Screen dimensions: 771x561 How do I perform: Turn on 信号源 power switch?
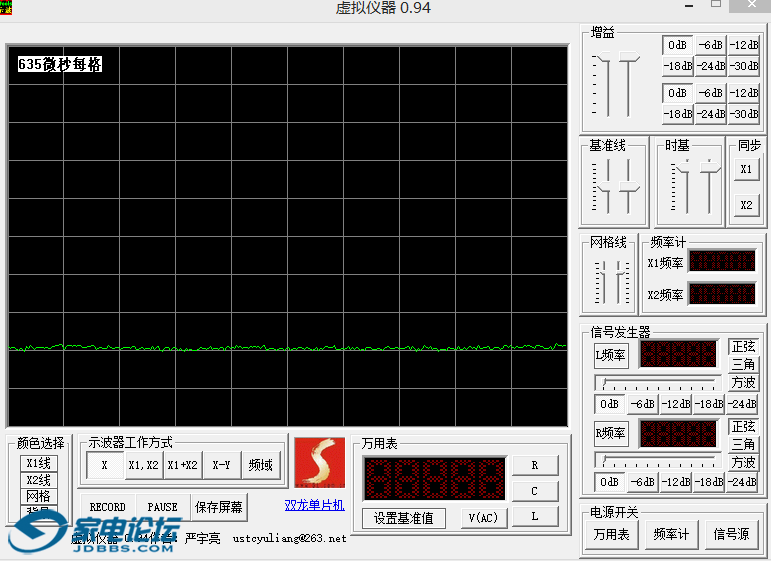tap(732, 534)
